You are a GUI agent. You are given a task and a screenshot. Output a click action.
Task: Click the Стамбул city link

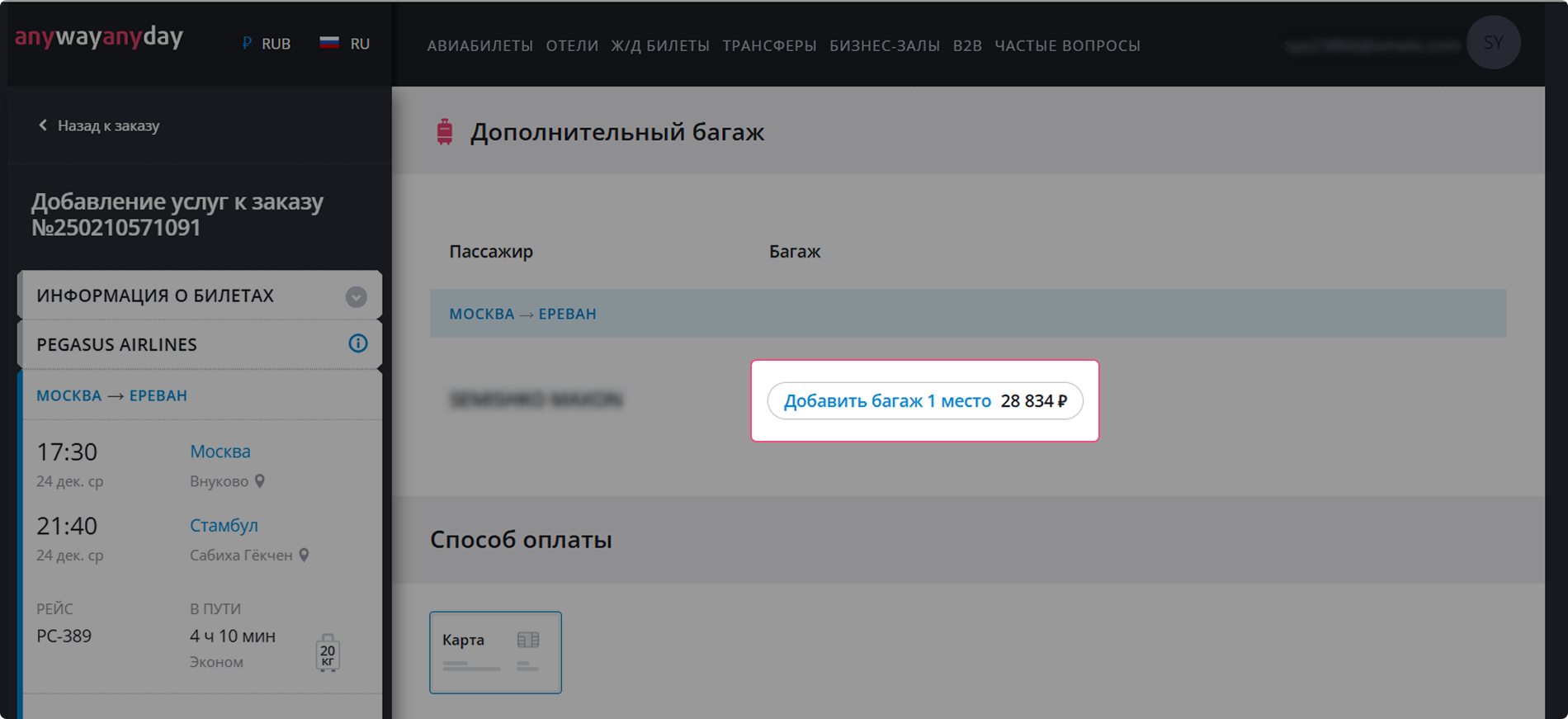pyautogui.click(x=224, y=525)
